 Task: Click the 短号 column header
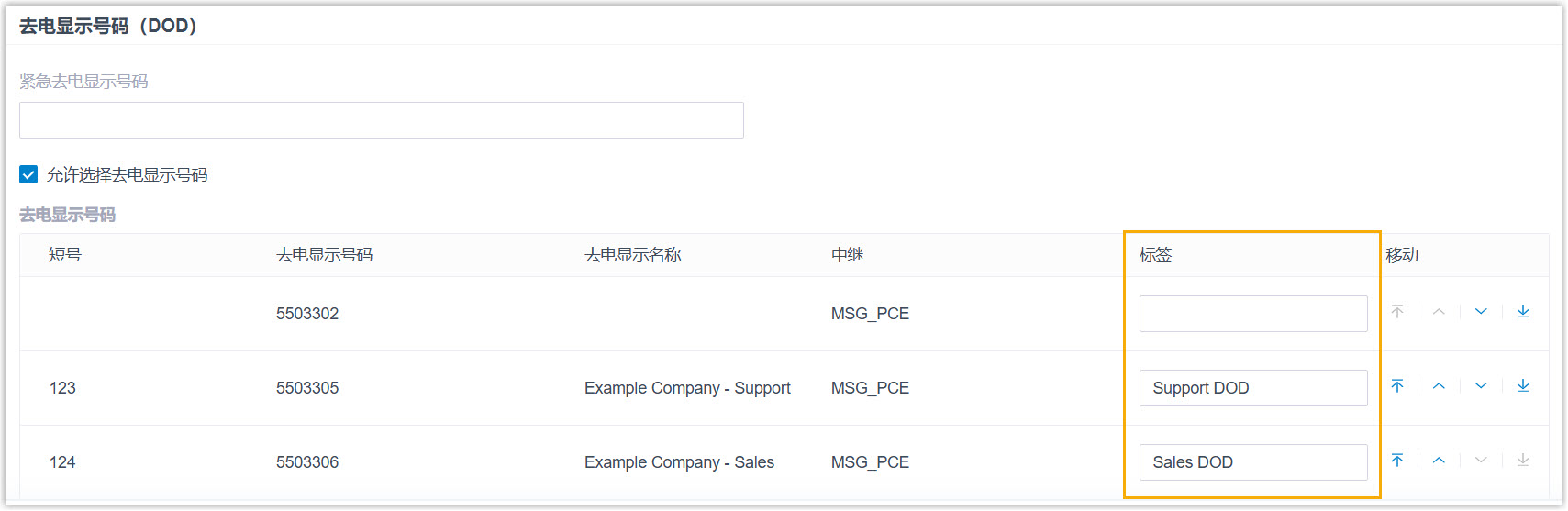click(65, 255)
